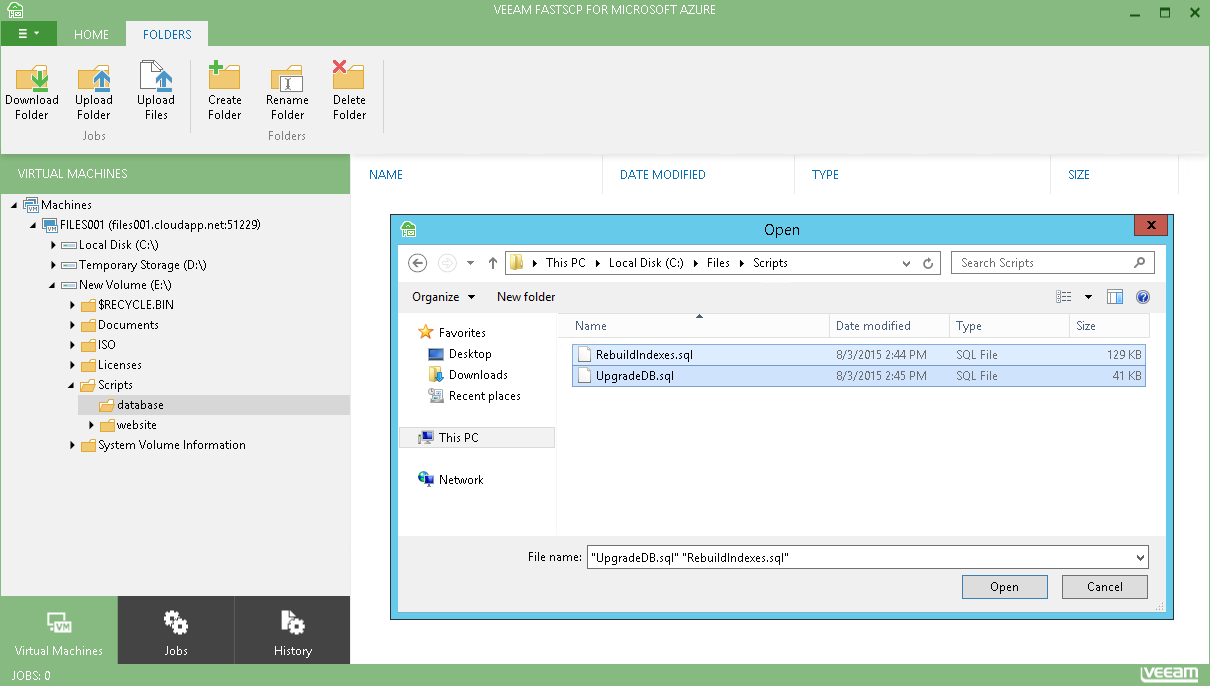Screen dimensions: 1210x686
Task: Select the Documents folder in tree
Action: [128, 325]
